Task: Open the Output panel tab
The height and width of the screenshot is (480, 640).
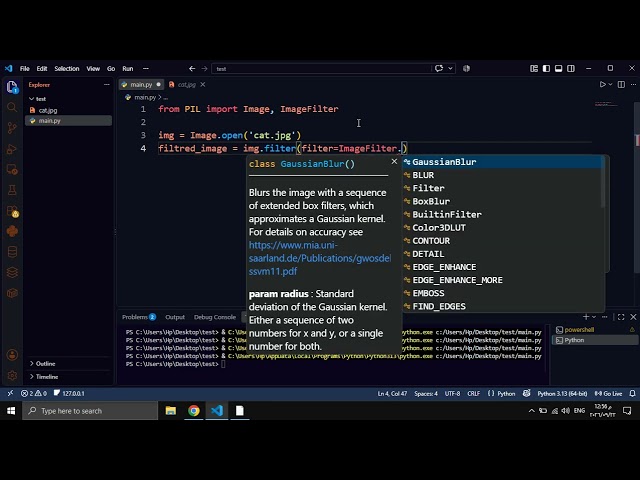Action: coord(175,317)
